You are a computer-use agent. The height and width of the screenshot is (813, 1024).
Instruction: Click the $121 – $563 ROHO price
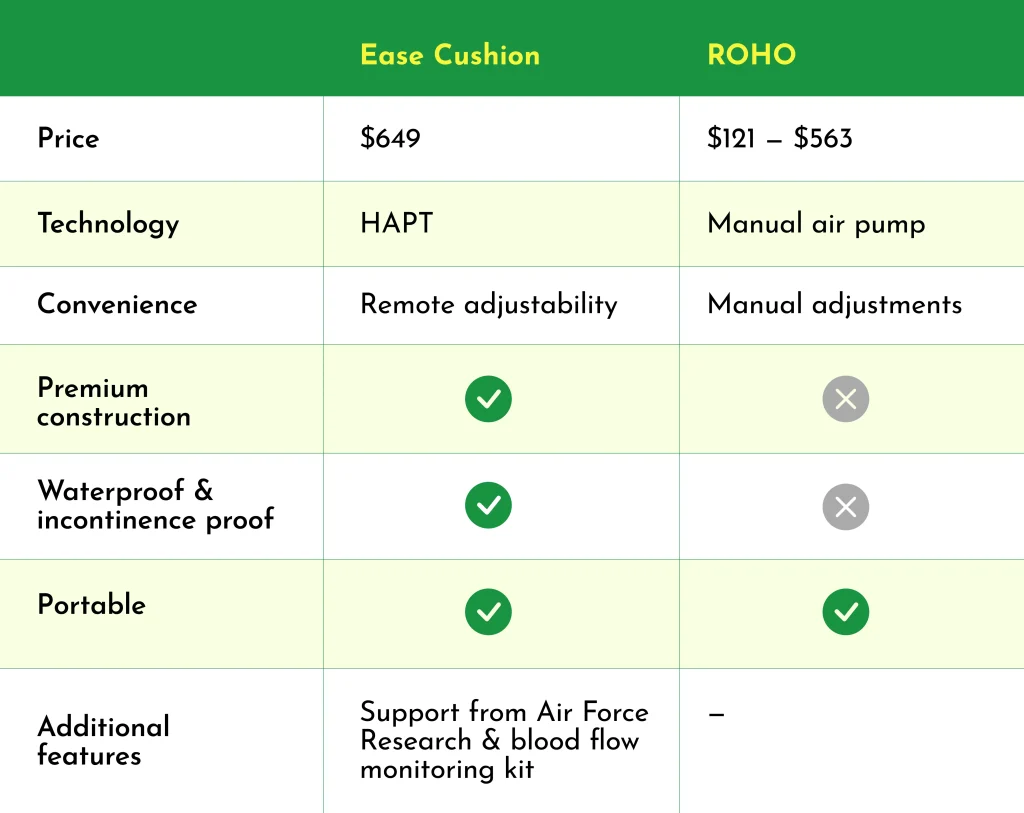point(779,138)
